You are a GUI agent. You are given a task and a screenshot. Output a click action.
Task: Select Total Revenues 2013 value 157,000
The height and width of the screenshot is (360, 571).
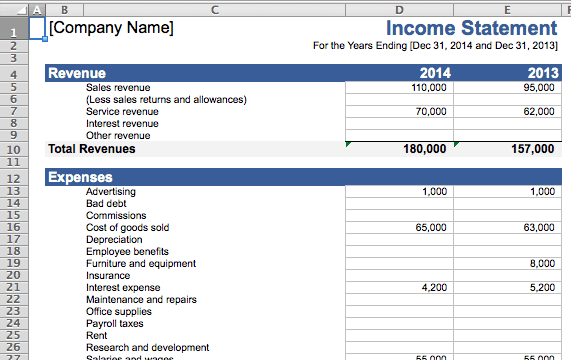tap(533, 149)
